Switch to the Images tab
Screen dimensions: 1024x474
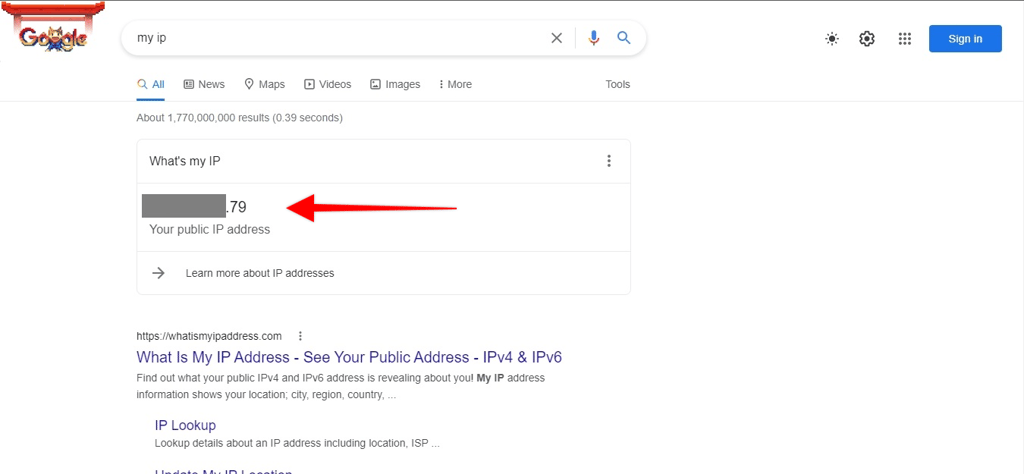pyautogui.click(x=395, y=84)
